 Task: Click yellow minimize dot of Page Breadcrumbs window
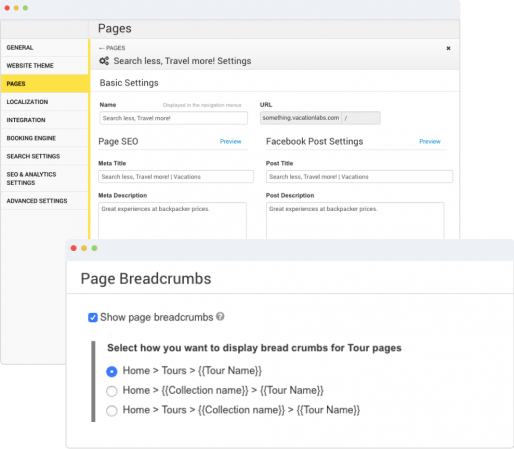84,248
